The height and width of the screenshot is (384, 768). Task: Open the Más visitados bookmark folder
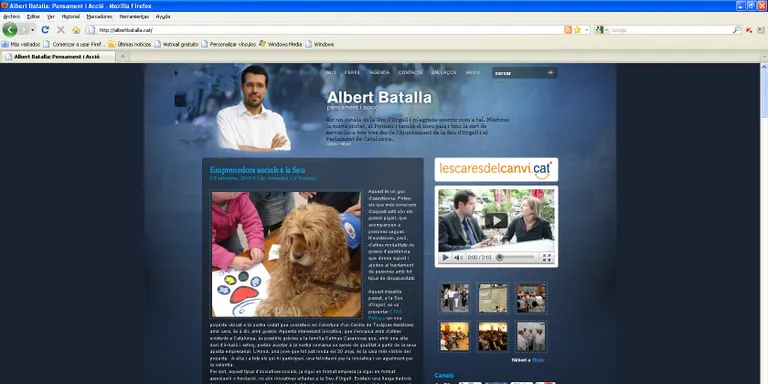pyautogui.click(x=21, y=44)
